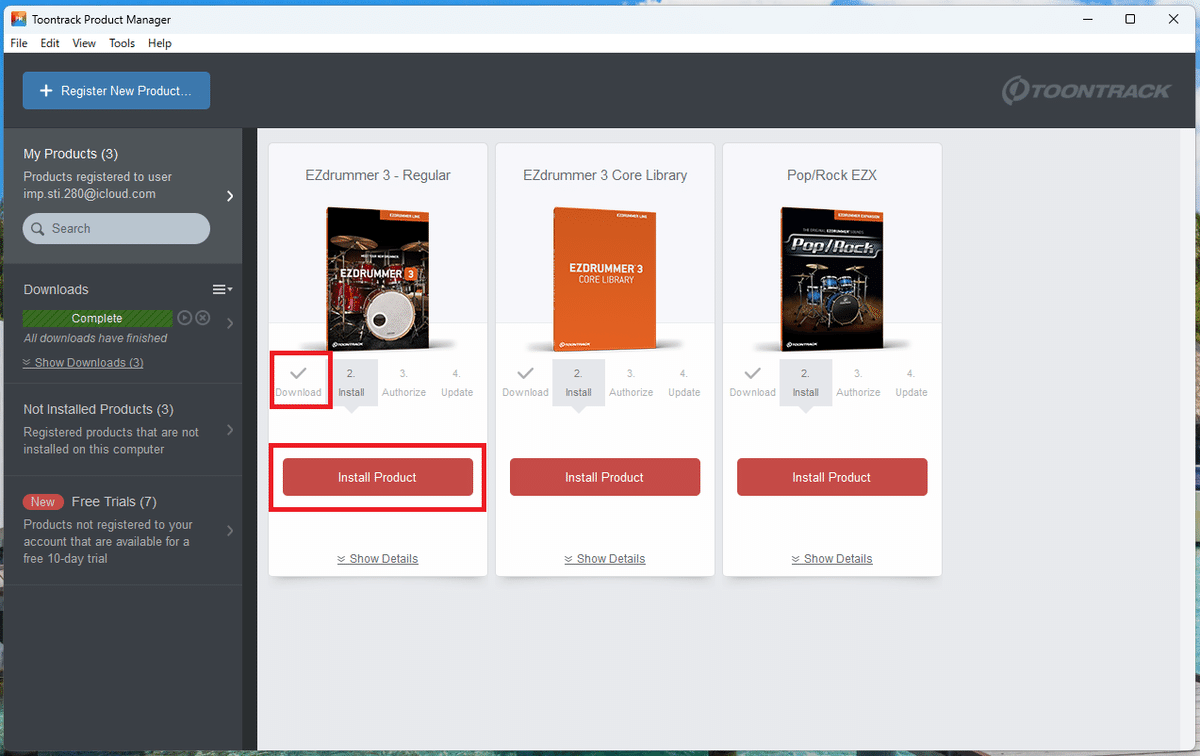
Task: Click the Pop/Rock EZX box art
Action: (832, 279)
